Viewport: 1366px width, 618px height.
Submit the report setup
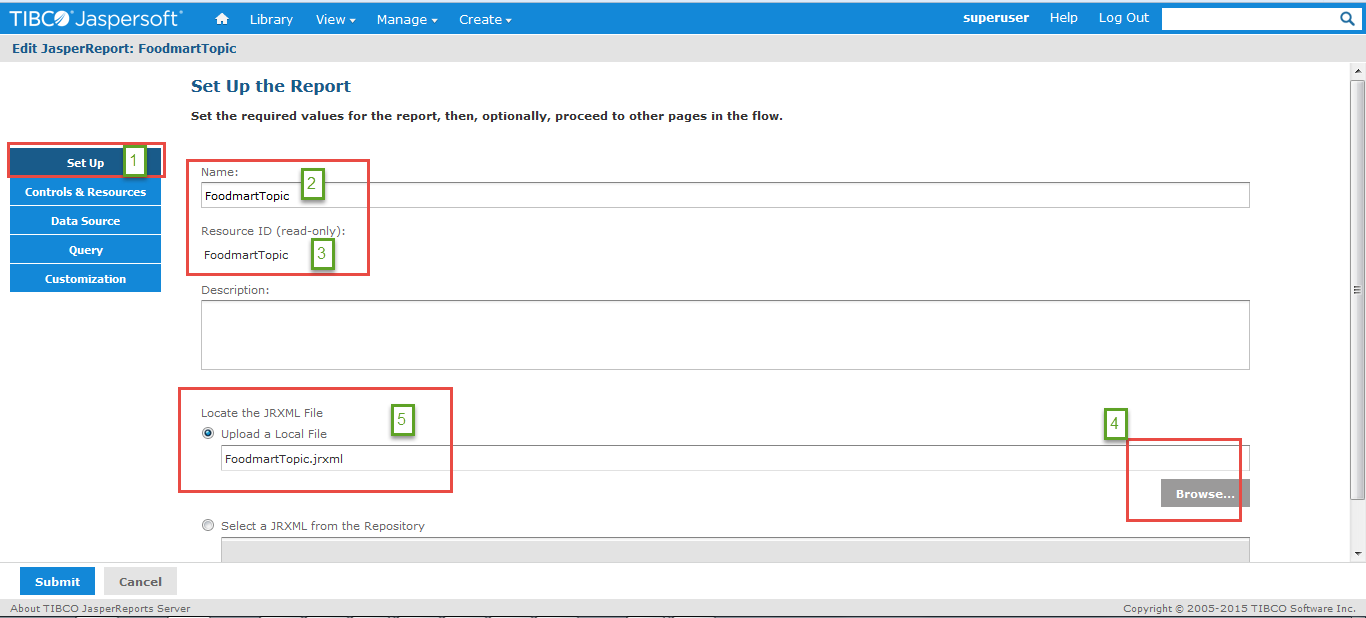57,581
